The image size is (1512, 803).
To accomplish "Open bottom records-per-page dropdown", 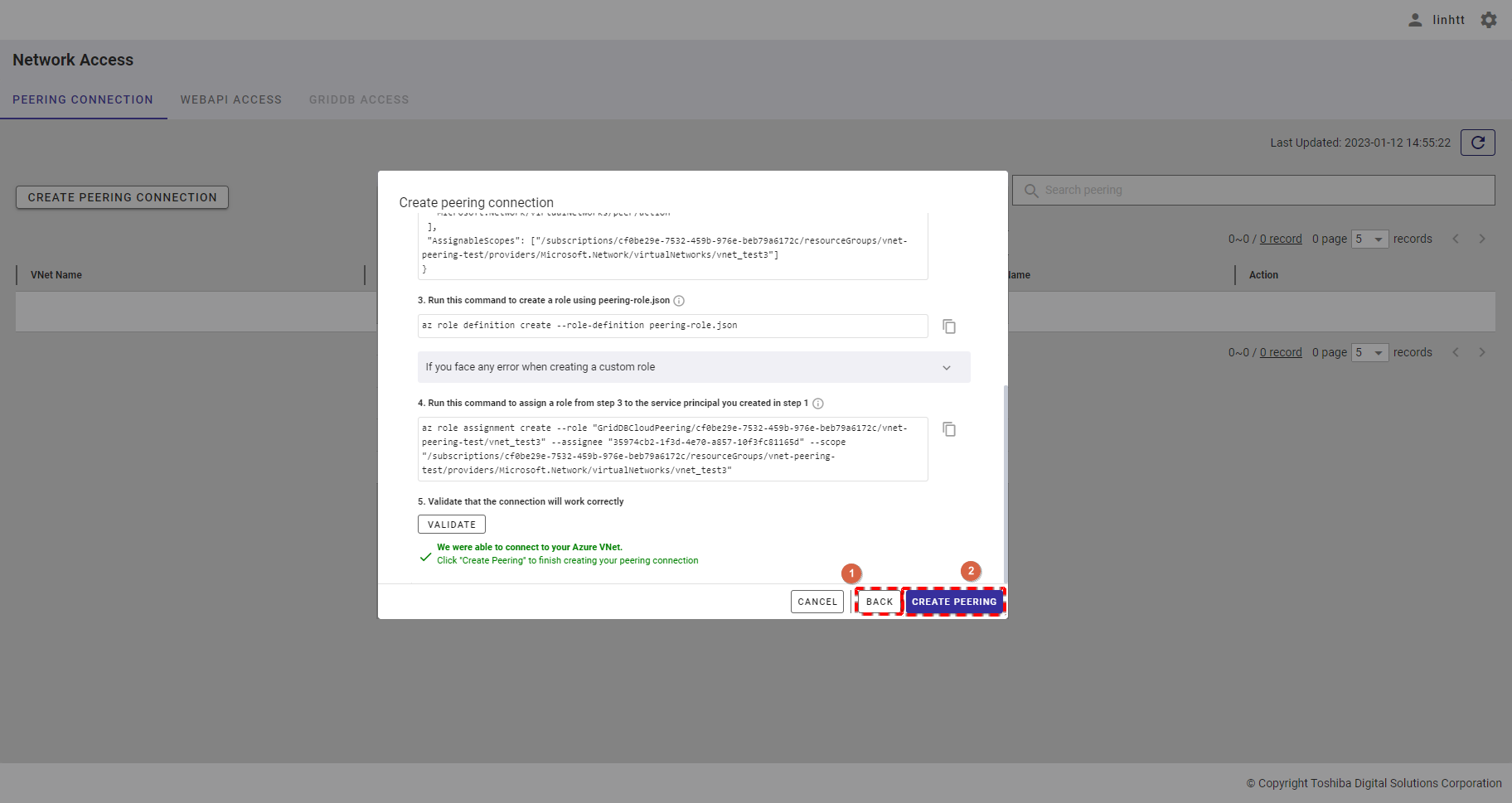I will click(1369, 352).
